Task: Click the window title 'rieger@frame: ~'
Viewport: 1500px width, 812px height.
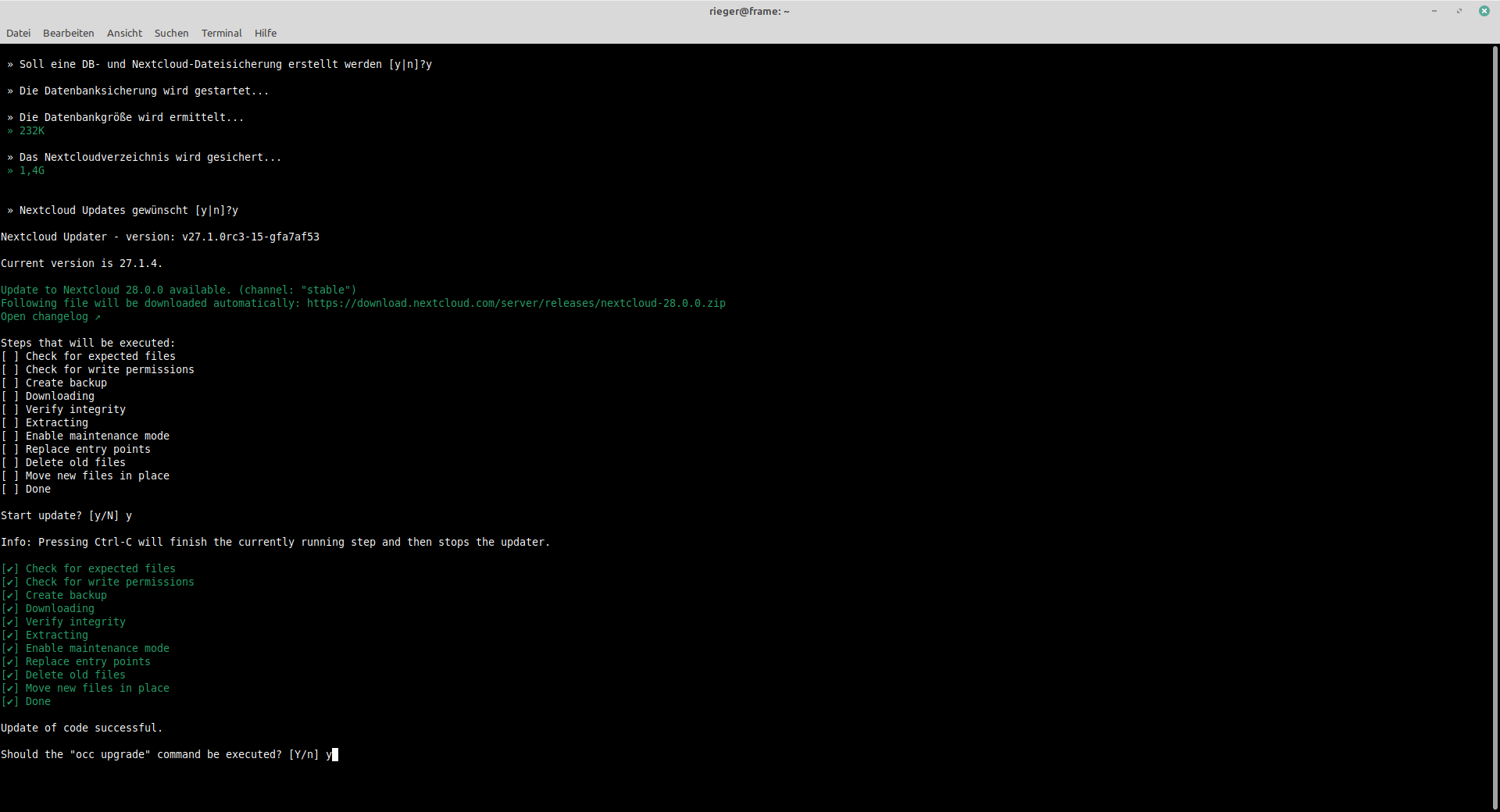Action: coord(749,11)
